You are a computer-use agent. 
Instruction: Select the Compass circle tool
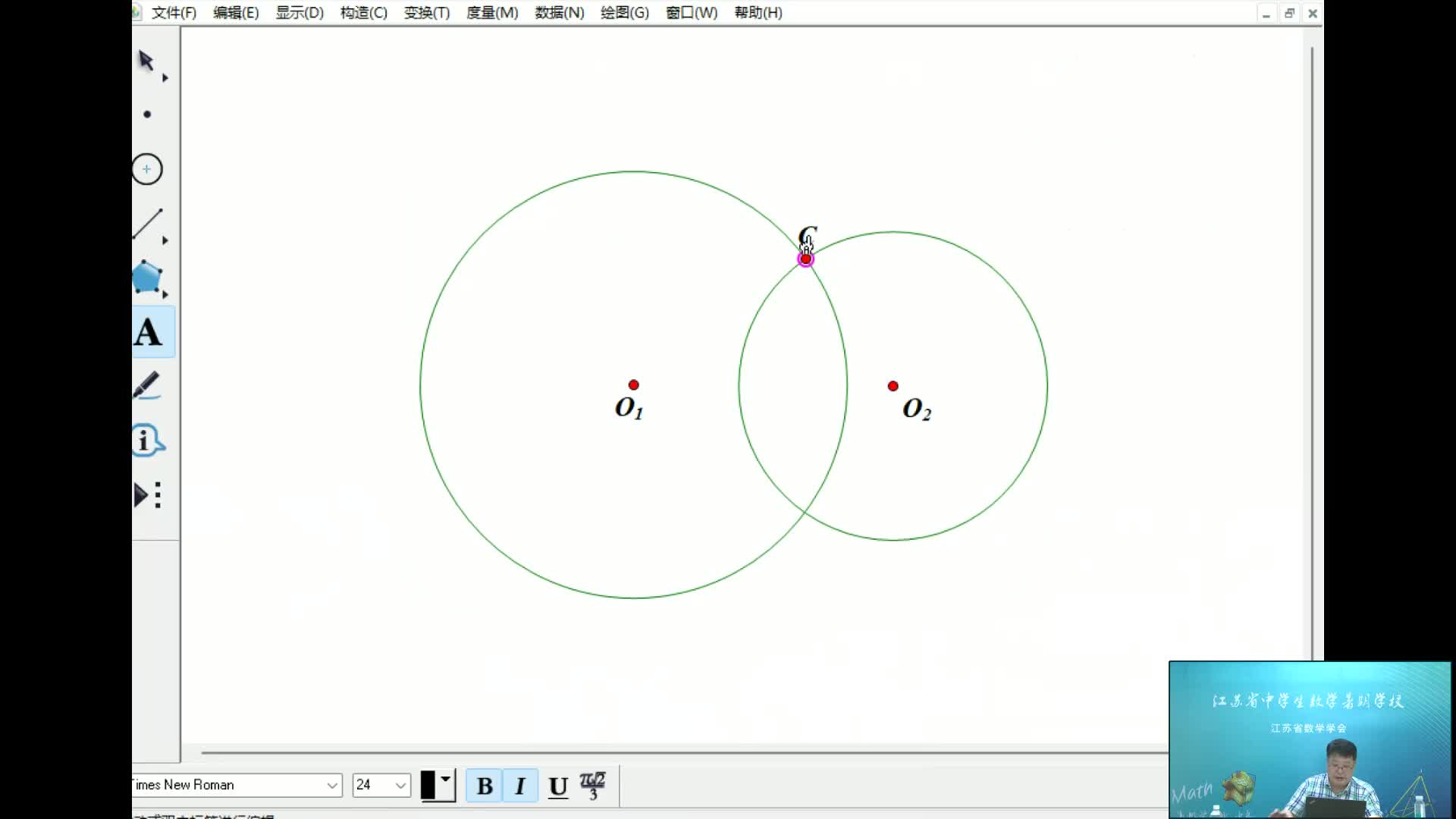coord(147,169)
